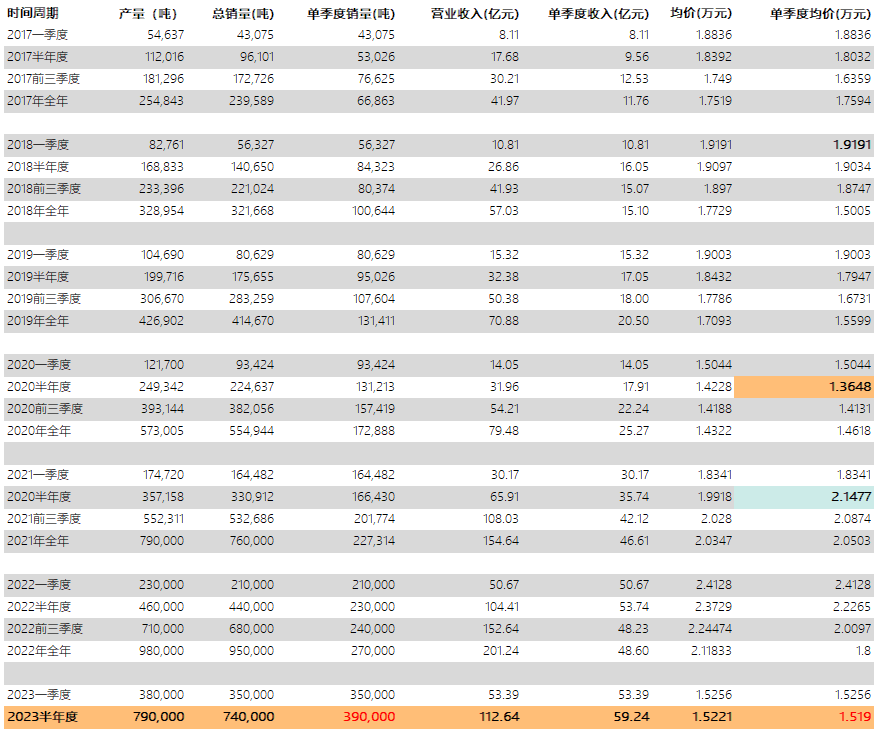Viewport: 877px width, 732px height.
Task: Click the 2023一季度 row label
Action: point(39,695)
